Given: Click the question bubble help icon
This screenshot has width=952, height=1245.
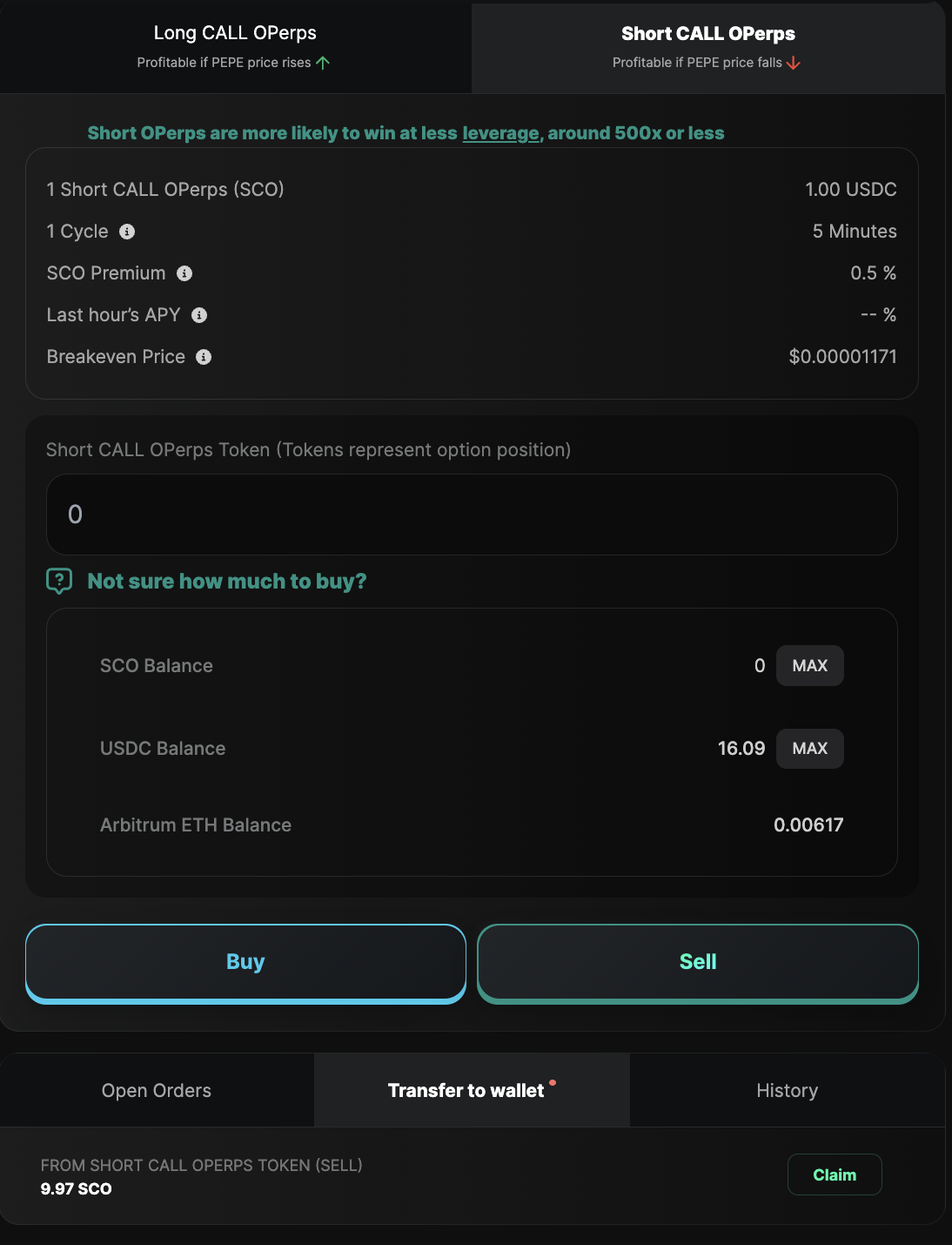Looking at the screenshot, I should pos(59,581).
